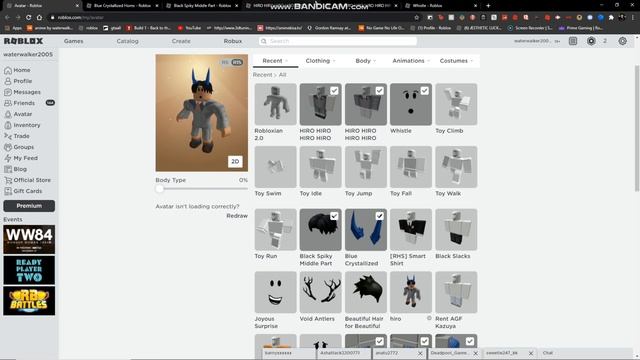The height and width of the screenshot is (360, 640).
Task: Open the YouTube bookmark
Action: (189, 28)
